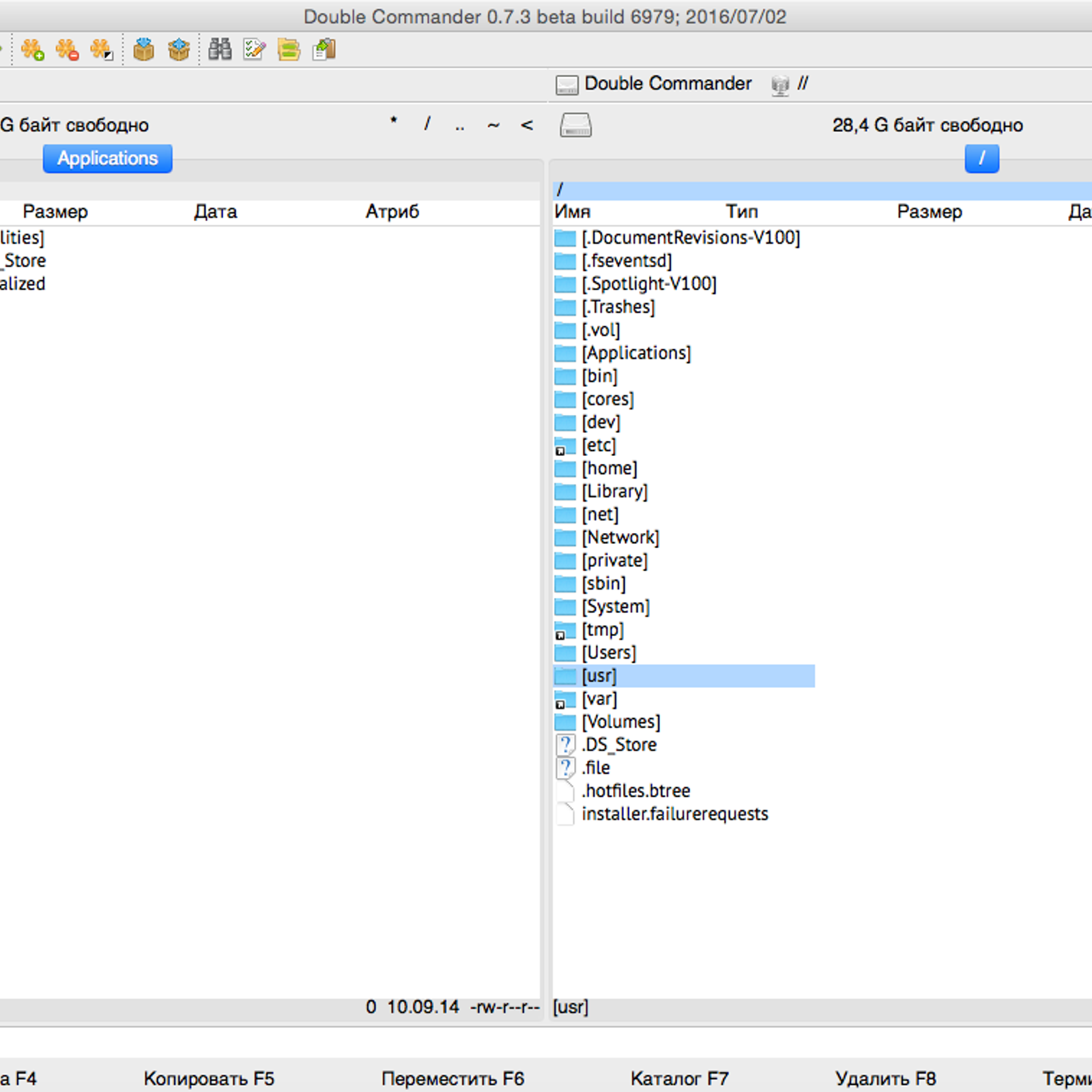The height and width of the screenshot is (1092, 1092).
Task: Select the '/' tab in the right panel
Action: [982, 158]
